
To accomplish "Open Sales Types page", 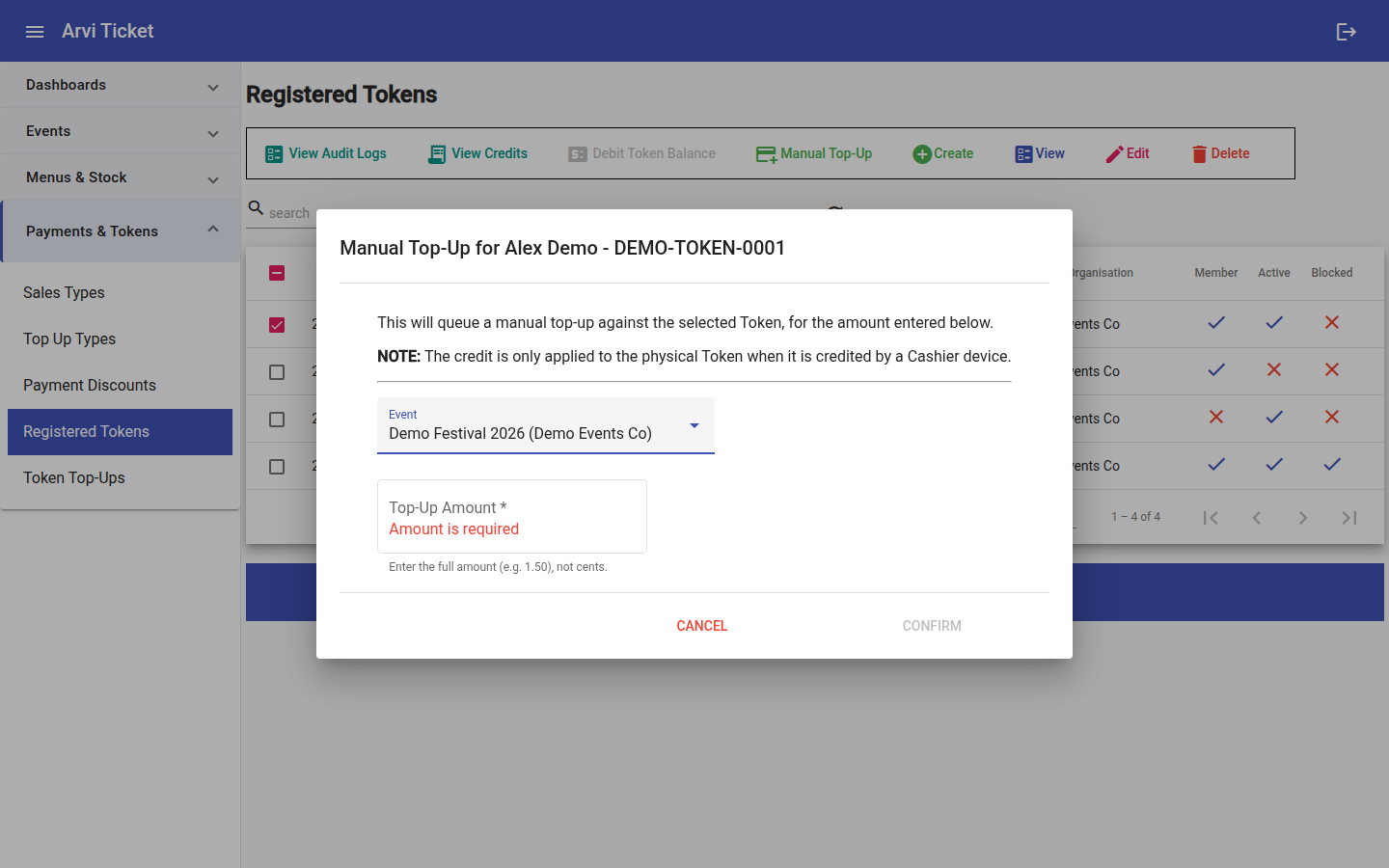I will [120, 293].
